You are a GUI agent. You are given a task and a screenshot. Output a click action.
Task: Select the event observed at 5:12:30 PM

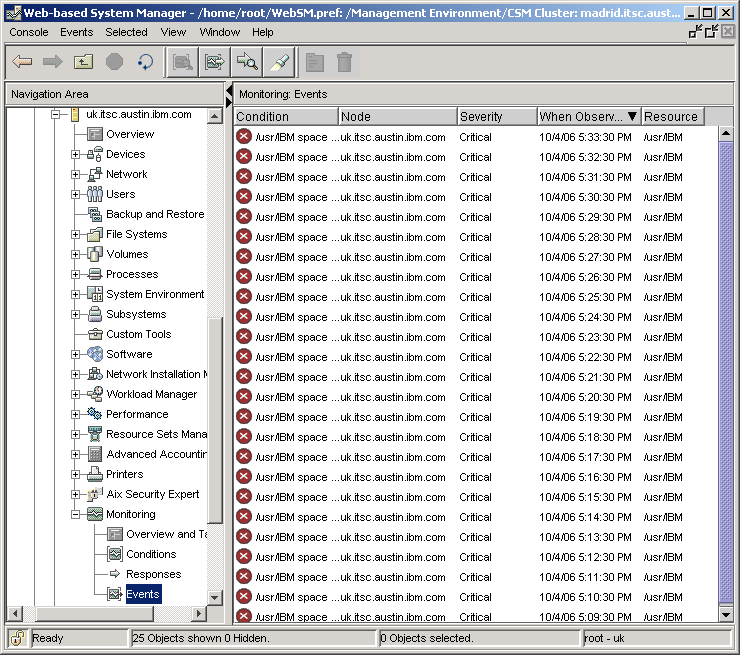pyautogui.click(x=475, y=557)
